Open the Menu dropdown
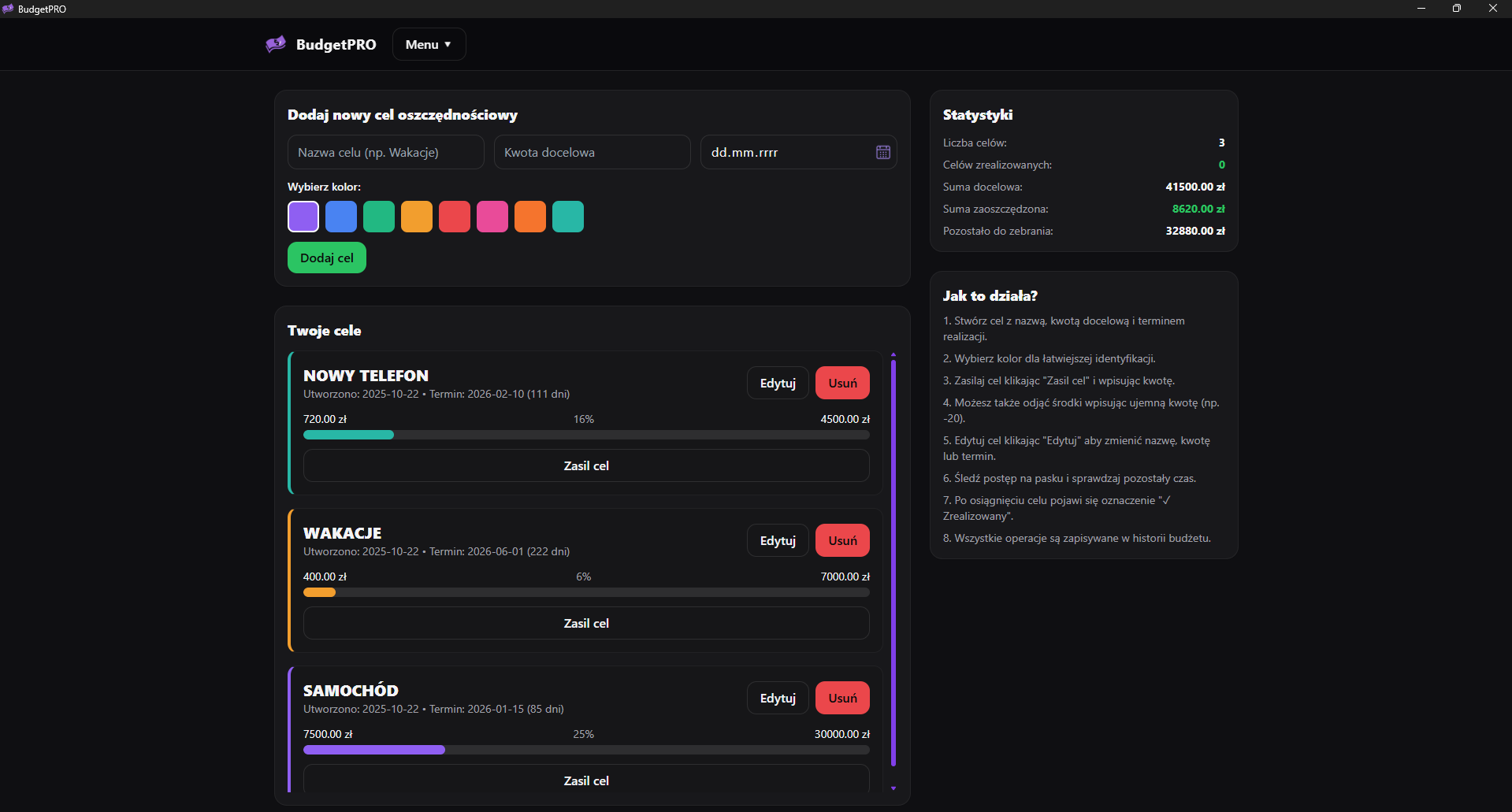 [x=429, y=45]
